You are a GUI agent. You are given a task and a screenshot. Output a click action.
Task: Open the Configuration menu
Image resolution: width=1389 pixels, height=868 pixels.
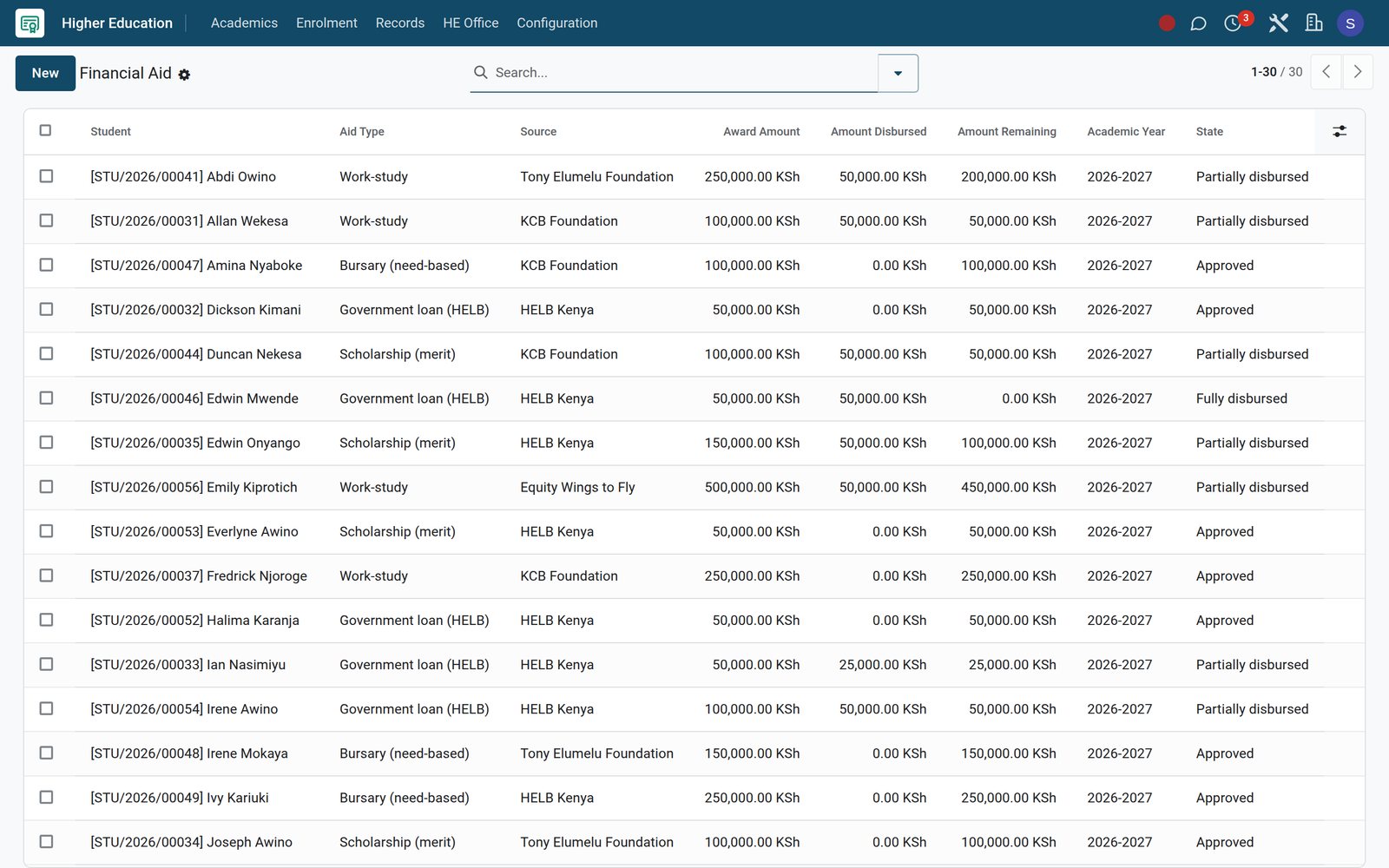coord(557,23)
